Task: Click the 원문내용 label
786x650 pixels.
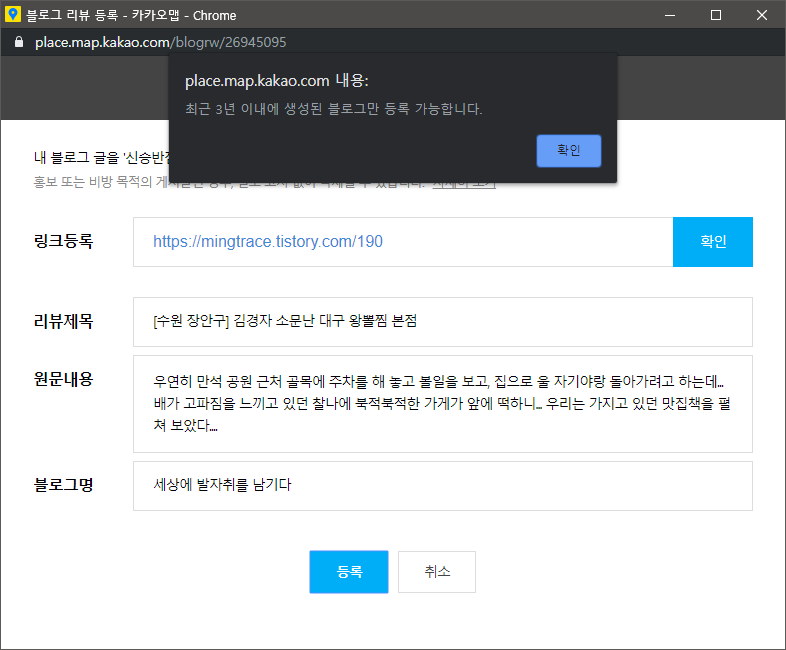Action: pyautogui.click(x=63, y=379)
